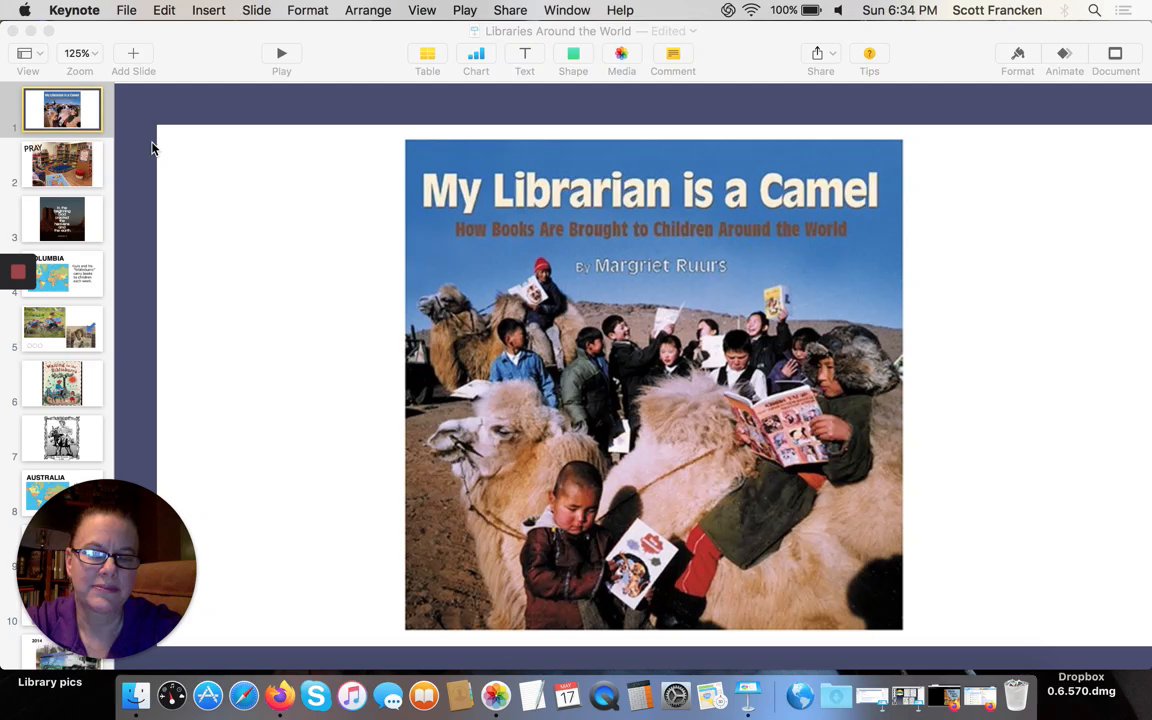The image size is (1152, 720).
Task: Insert a Table from the toolbar
Action: (x=427, y=54)
